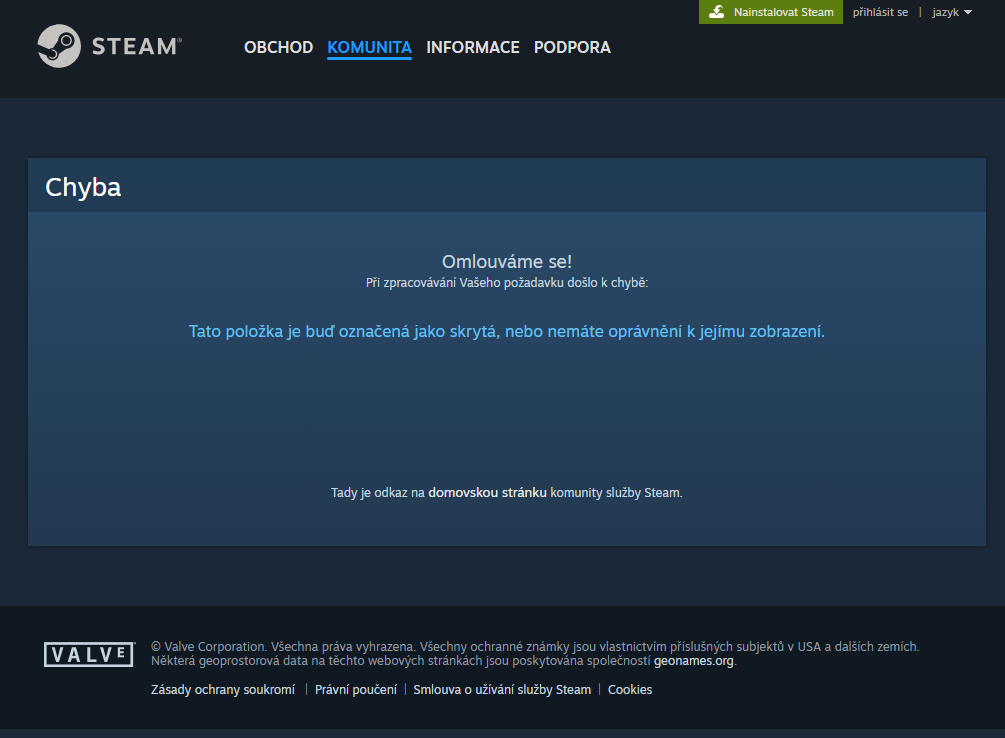Open the Právní poučení link

356,689
